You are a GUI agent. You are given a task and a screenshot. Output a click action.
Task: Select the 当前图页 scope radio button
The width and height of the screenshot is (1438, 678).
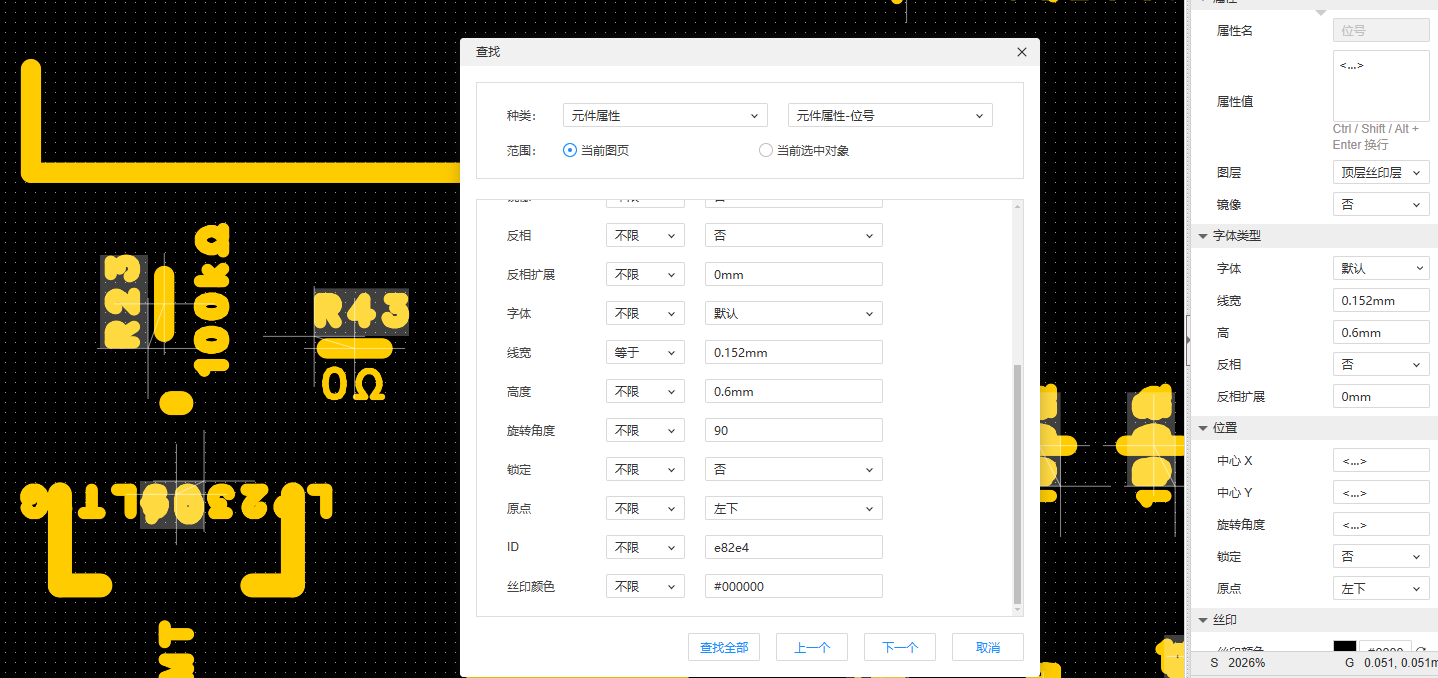570,151
